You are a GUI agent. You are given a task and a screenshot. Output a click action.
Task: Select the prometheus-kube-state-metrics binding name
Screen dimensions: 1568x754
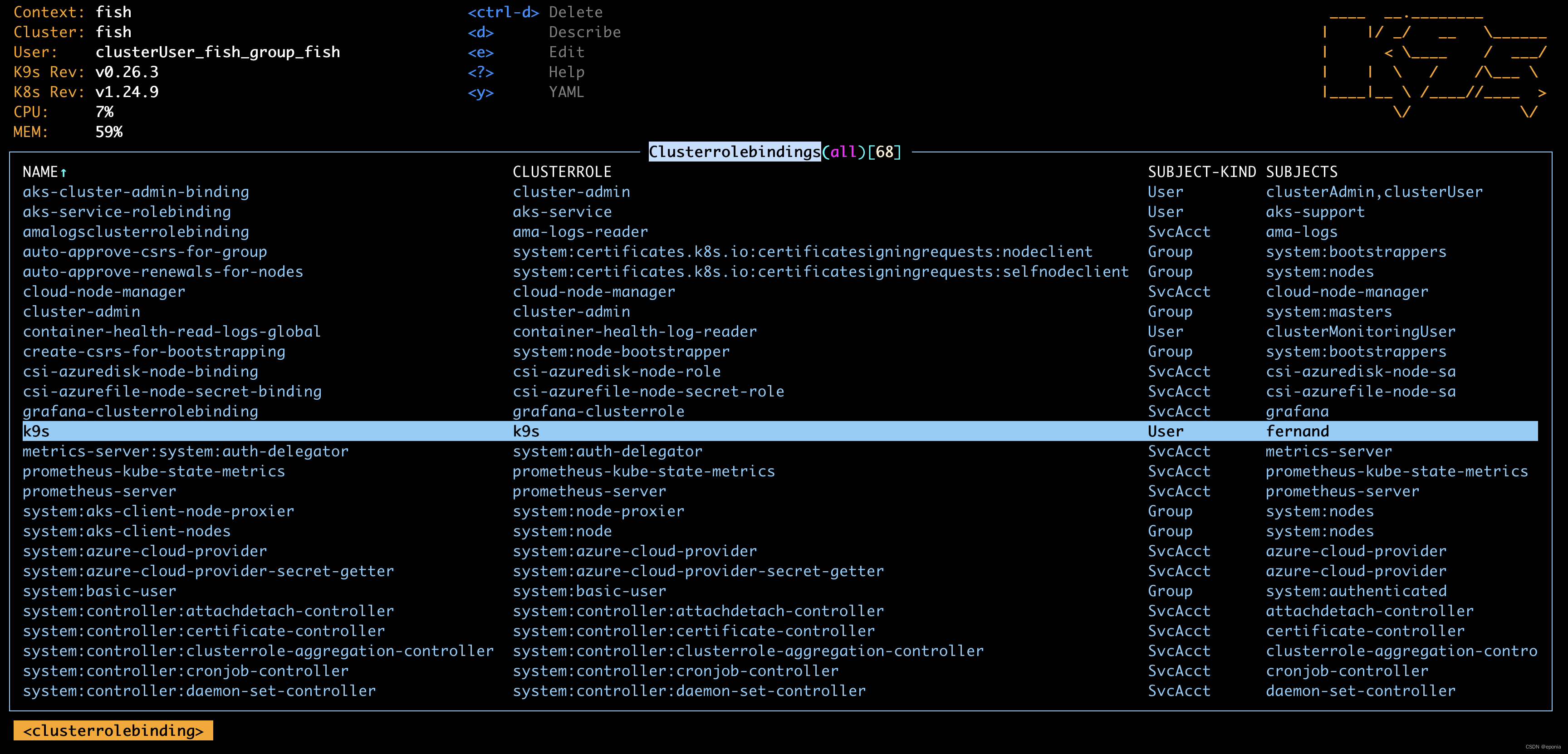[x=154, y=472]
